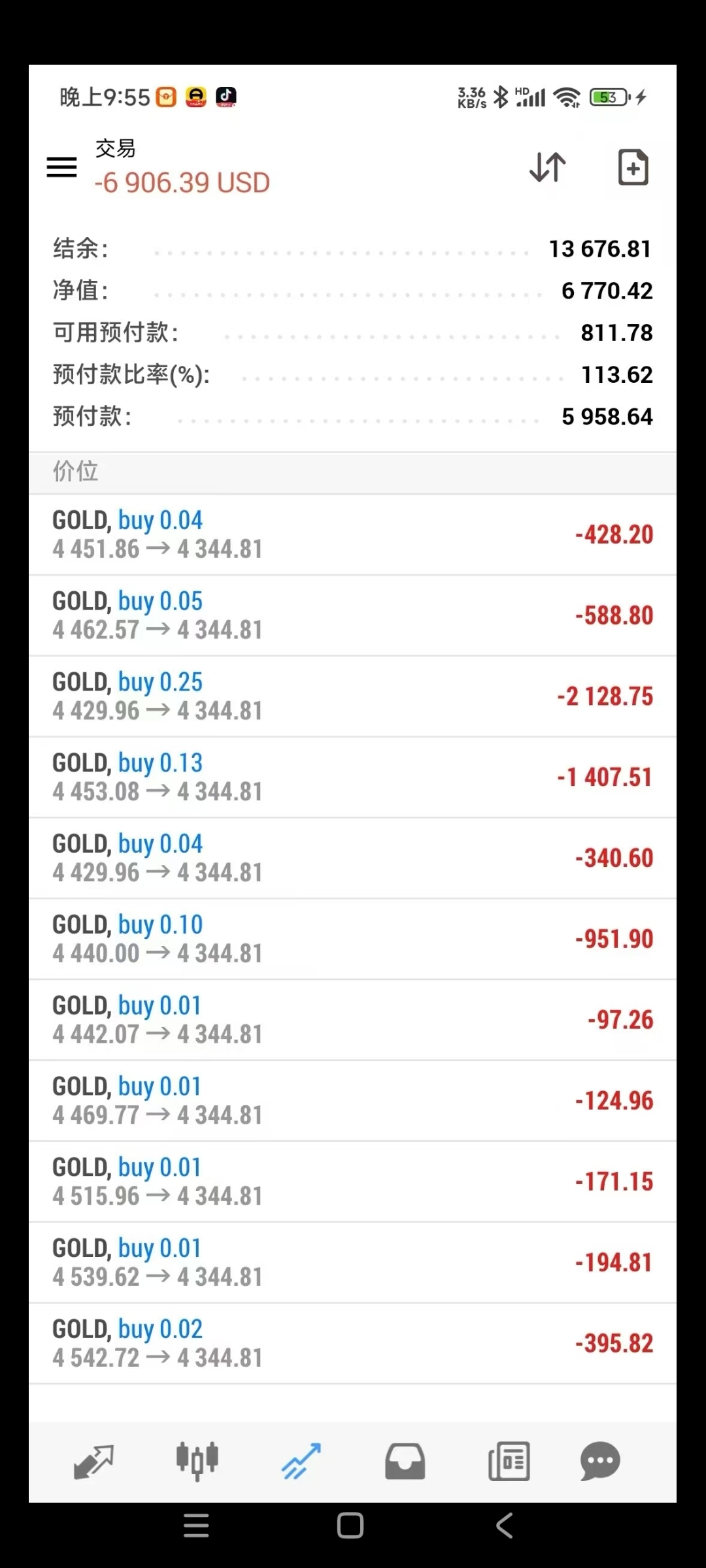This screenshot has width=706, height=1568.
Task: Tap the -6 906.39 USD total profit
Action: tap(182, 183)
